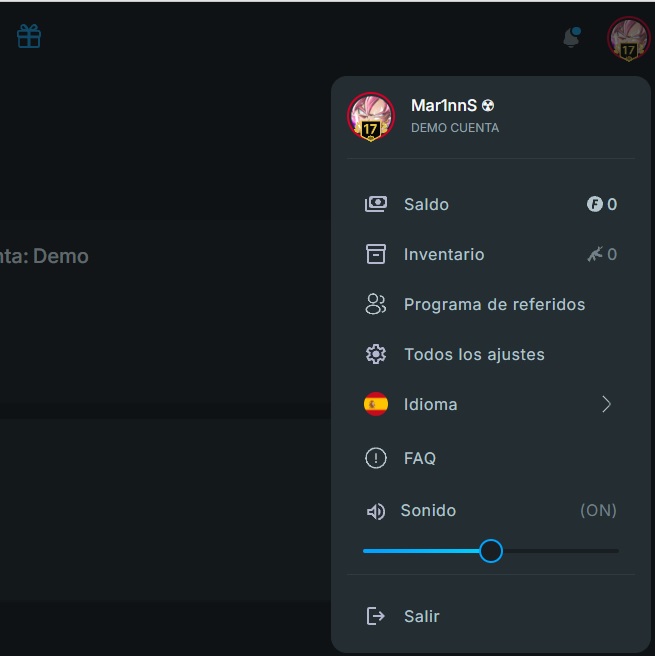655x656 pixels.
Task: Click the Saldo cash icon
Action: coord(376,204)
